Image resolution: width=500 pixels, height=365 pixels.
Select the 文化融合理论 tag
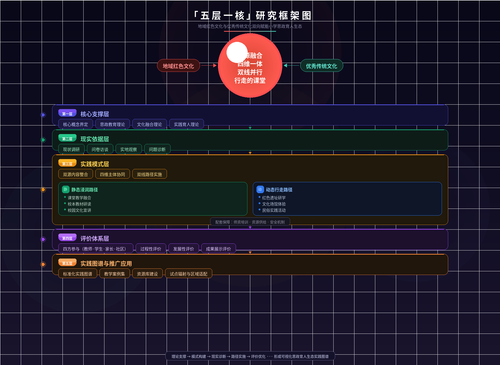point(149,124)
